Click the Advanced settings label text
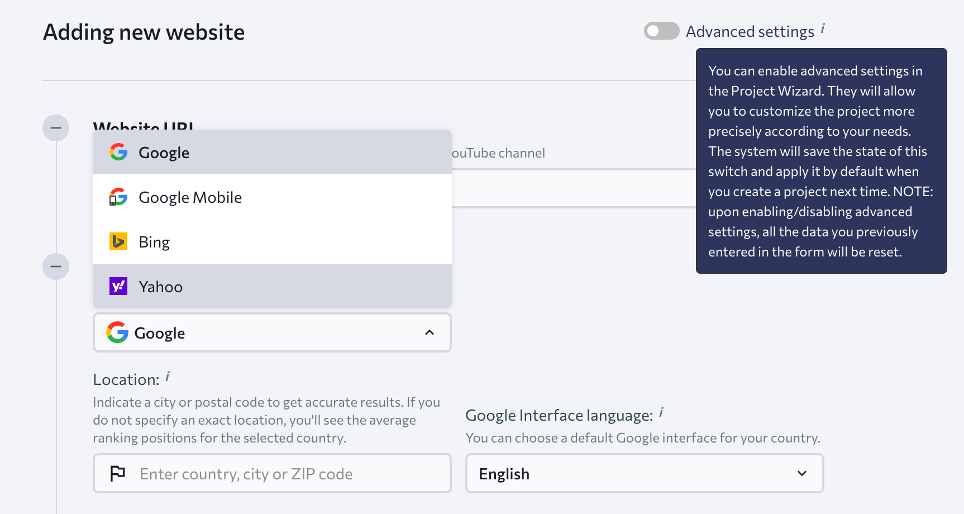Viewport: 964px width, 514px height. (x=749, y=32)
